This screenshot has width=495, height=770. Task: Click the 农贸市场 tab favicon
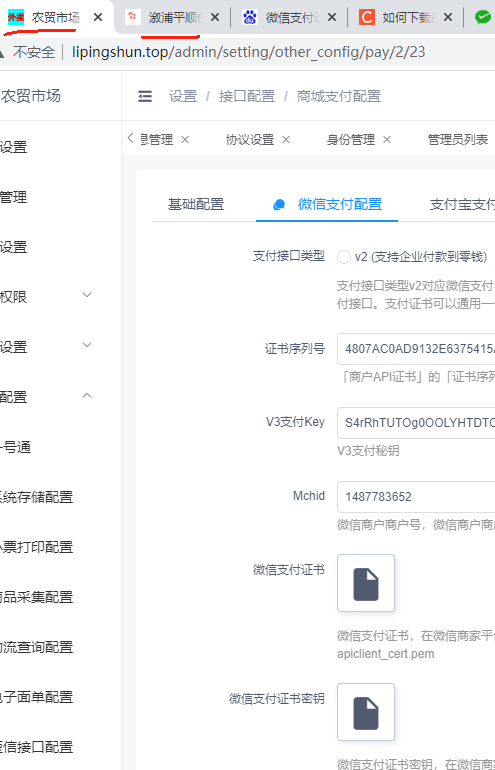point(16,18)
